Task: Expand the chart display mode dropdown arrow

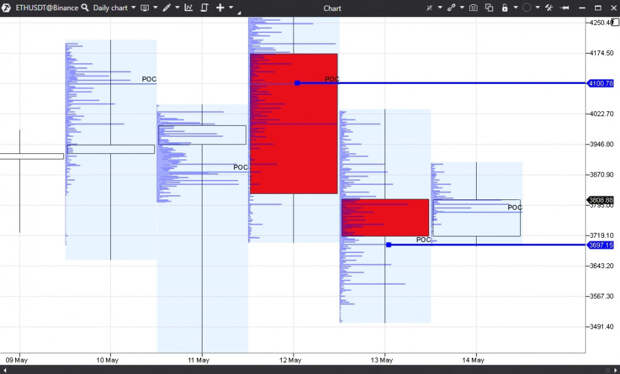Action: 155,8
